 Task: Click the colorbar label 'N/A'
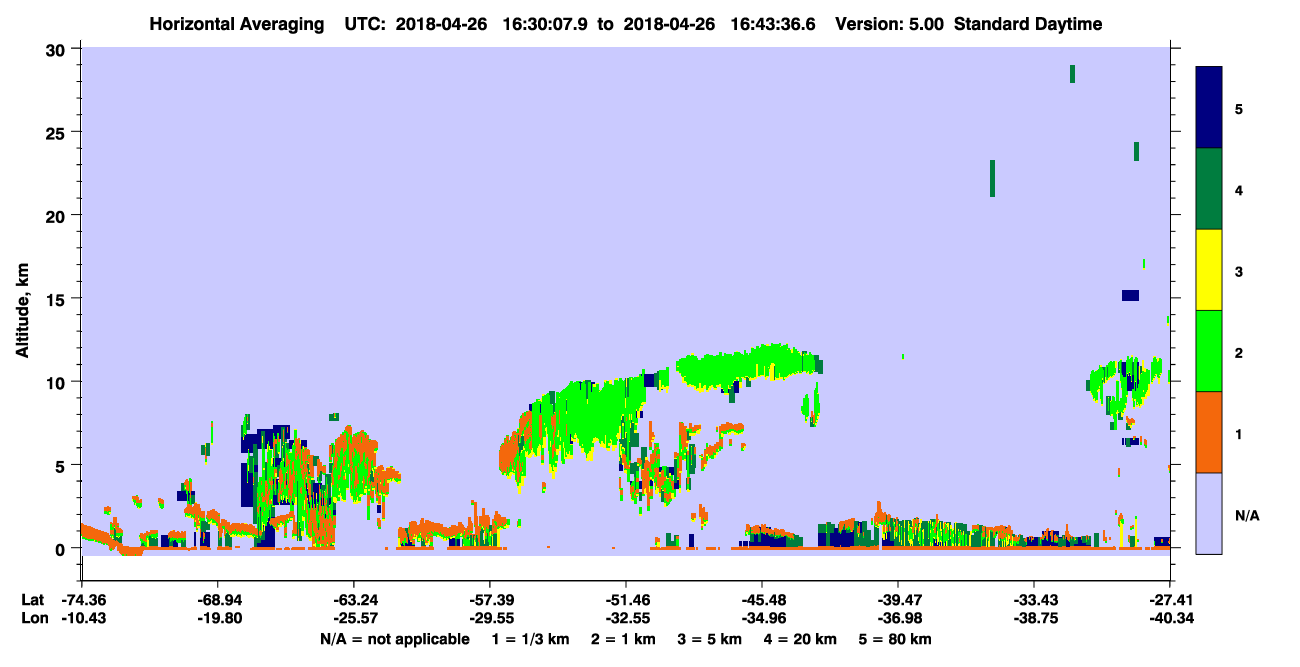[1246, 515]
